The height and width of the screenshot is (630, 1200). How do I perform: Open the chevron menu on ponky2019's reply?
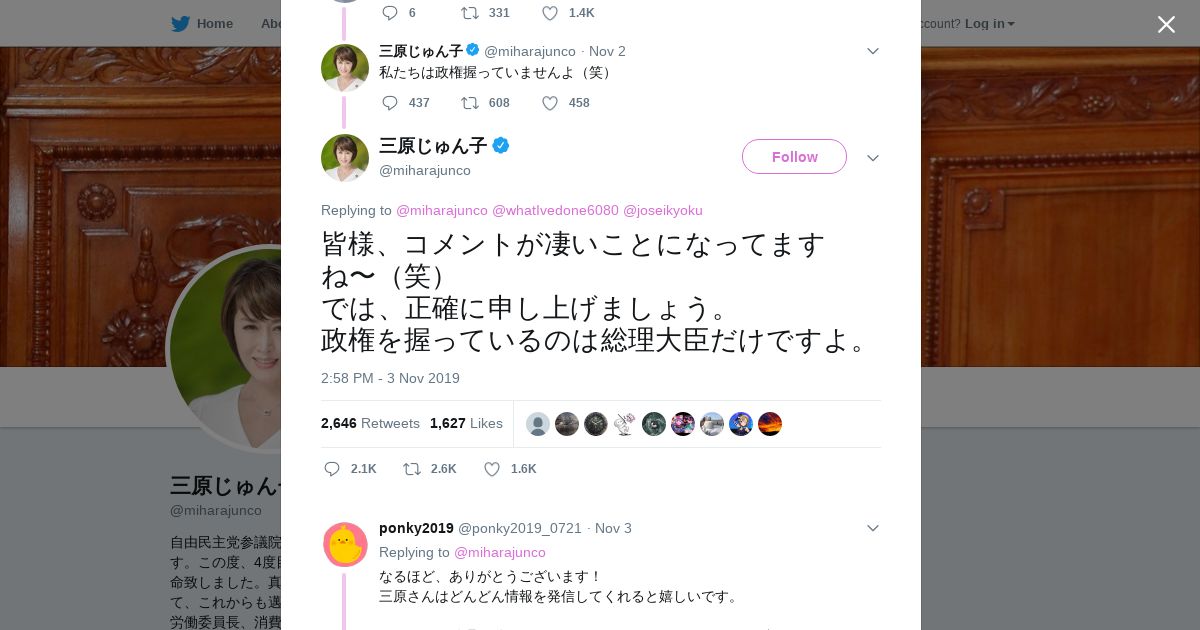coord(873,528)
